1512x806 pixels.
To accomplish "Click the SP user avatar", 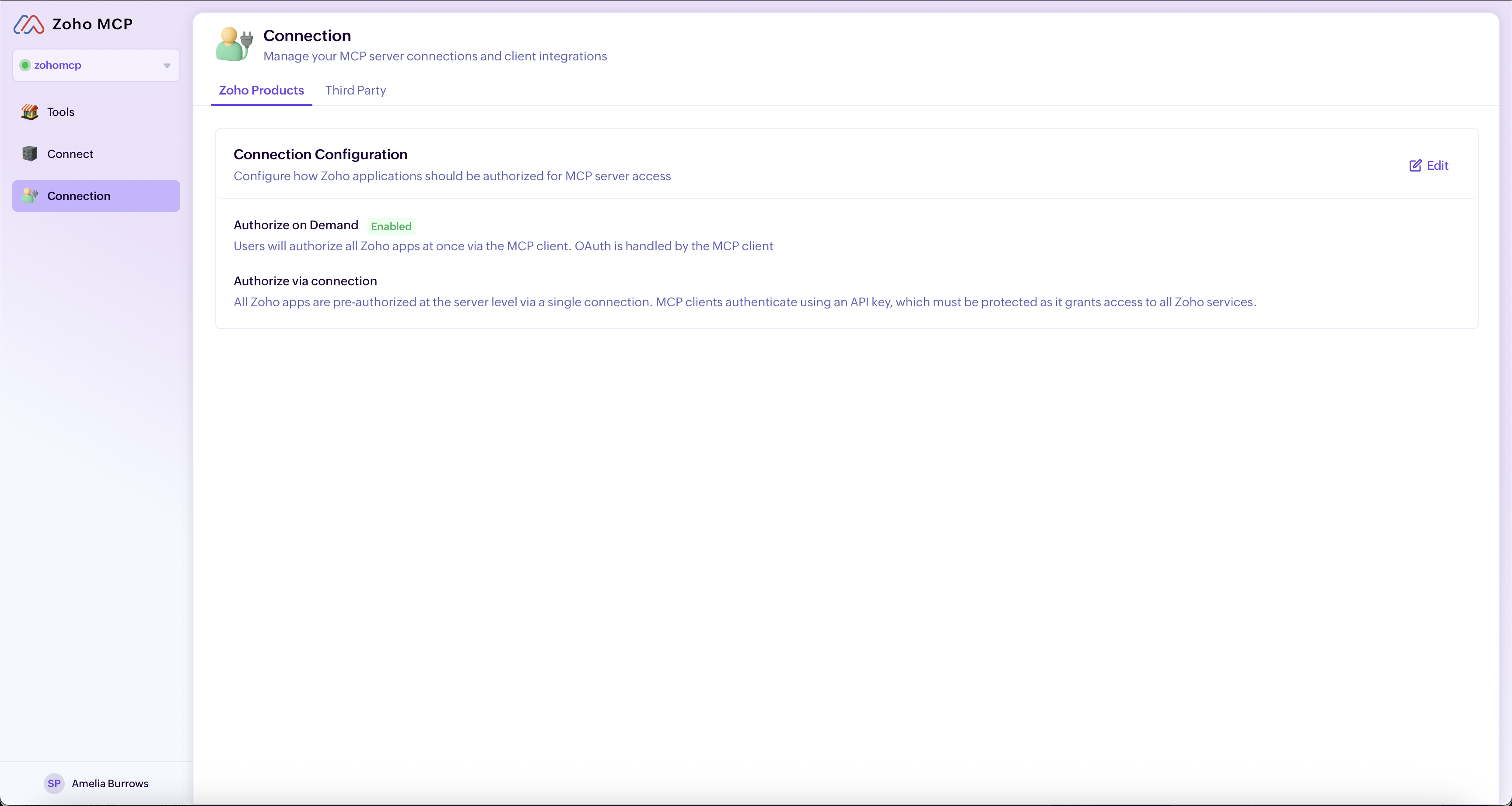I will pos(54,783).
